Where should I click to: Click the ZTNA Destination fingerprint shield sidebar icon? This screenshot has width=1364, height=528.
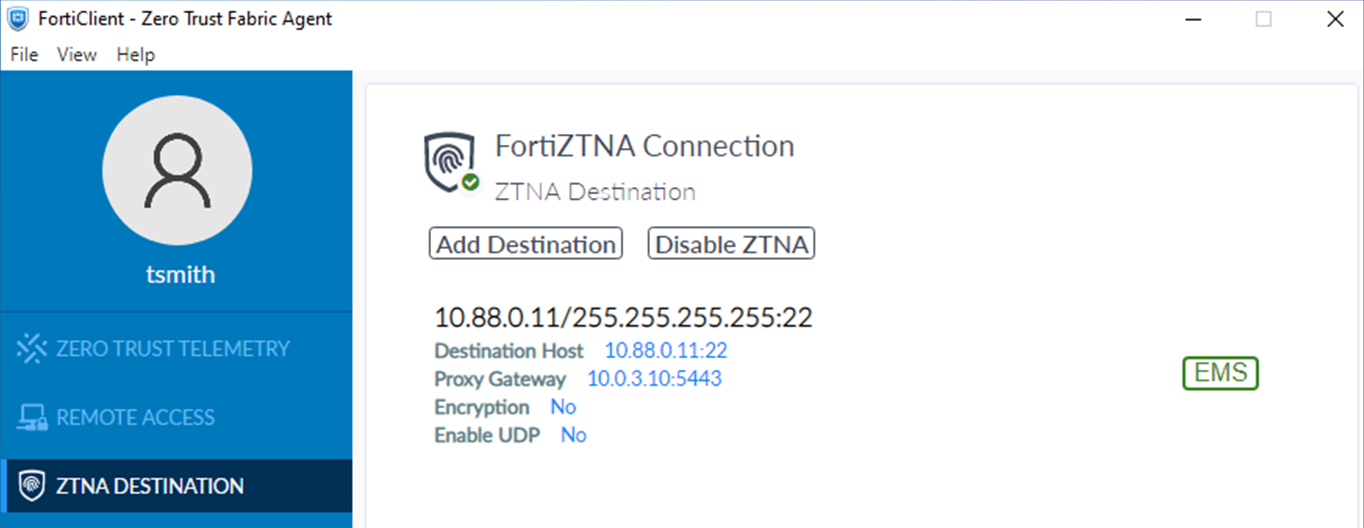(x=33, y=487)
